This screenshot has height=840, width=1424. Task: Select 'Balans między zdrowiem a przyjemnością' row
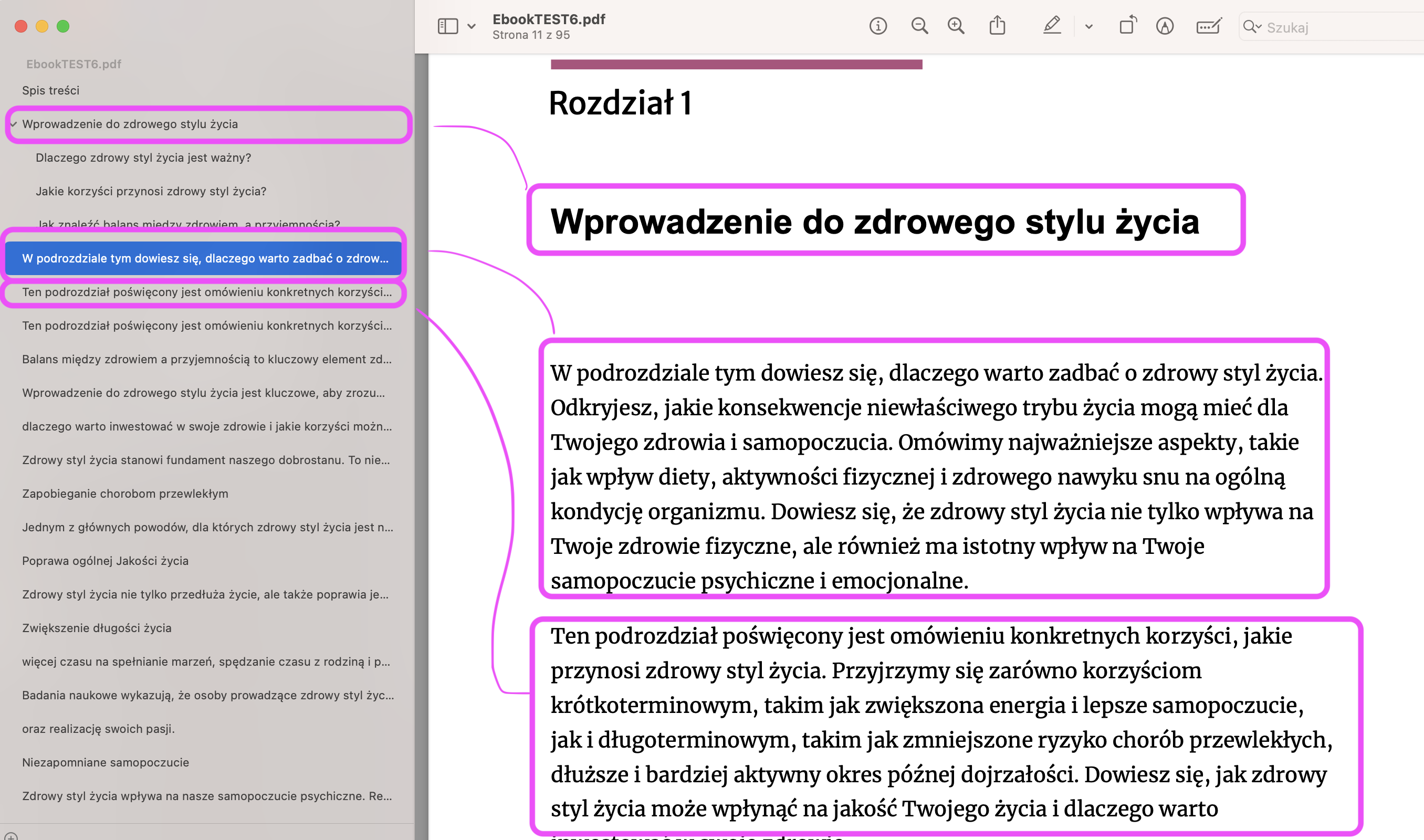coord(206,359)
